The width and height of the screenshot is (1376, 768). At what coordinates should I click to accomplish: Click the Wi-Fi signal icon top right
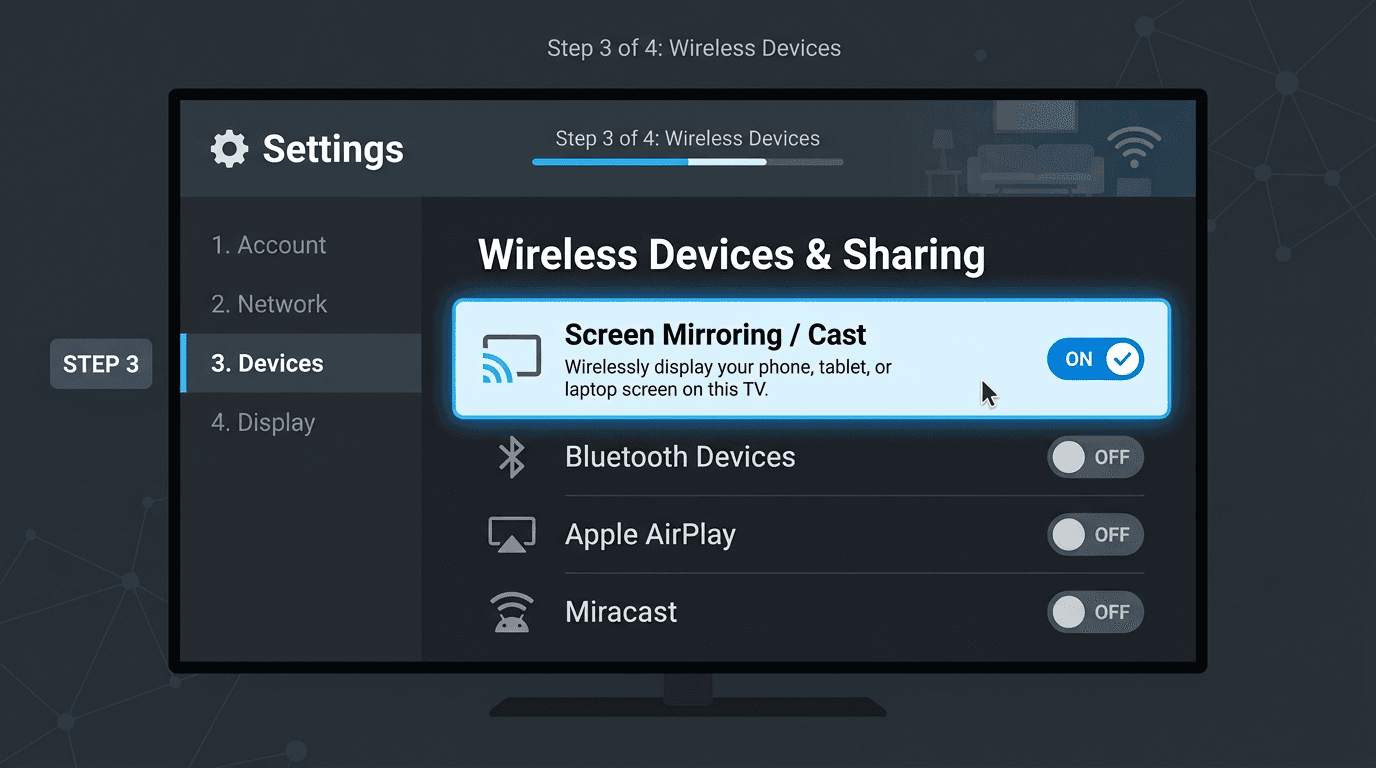point(1133,146)
